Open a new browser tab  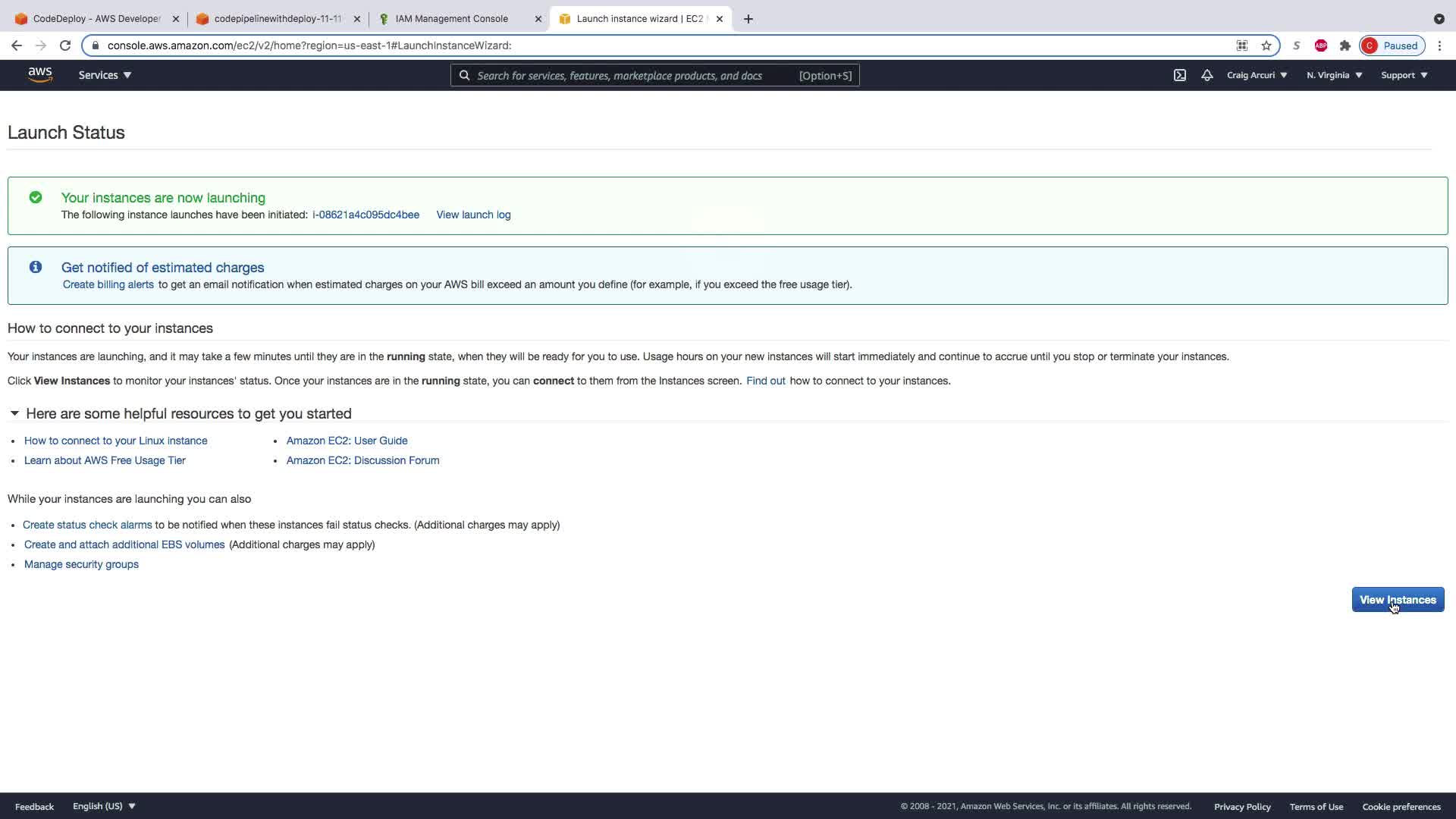[x=748, y=19]
